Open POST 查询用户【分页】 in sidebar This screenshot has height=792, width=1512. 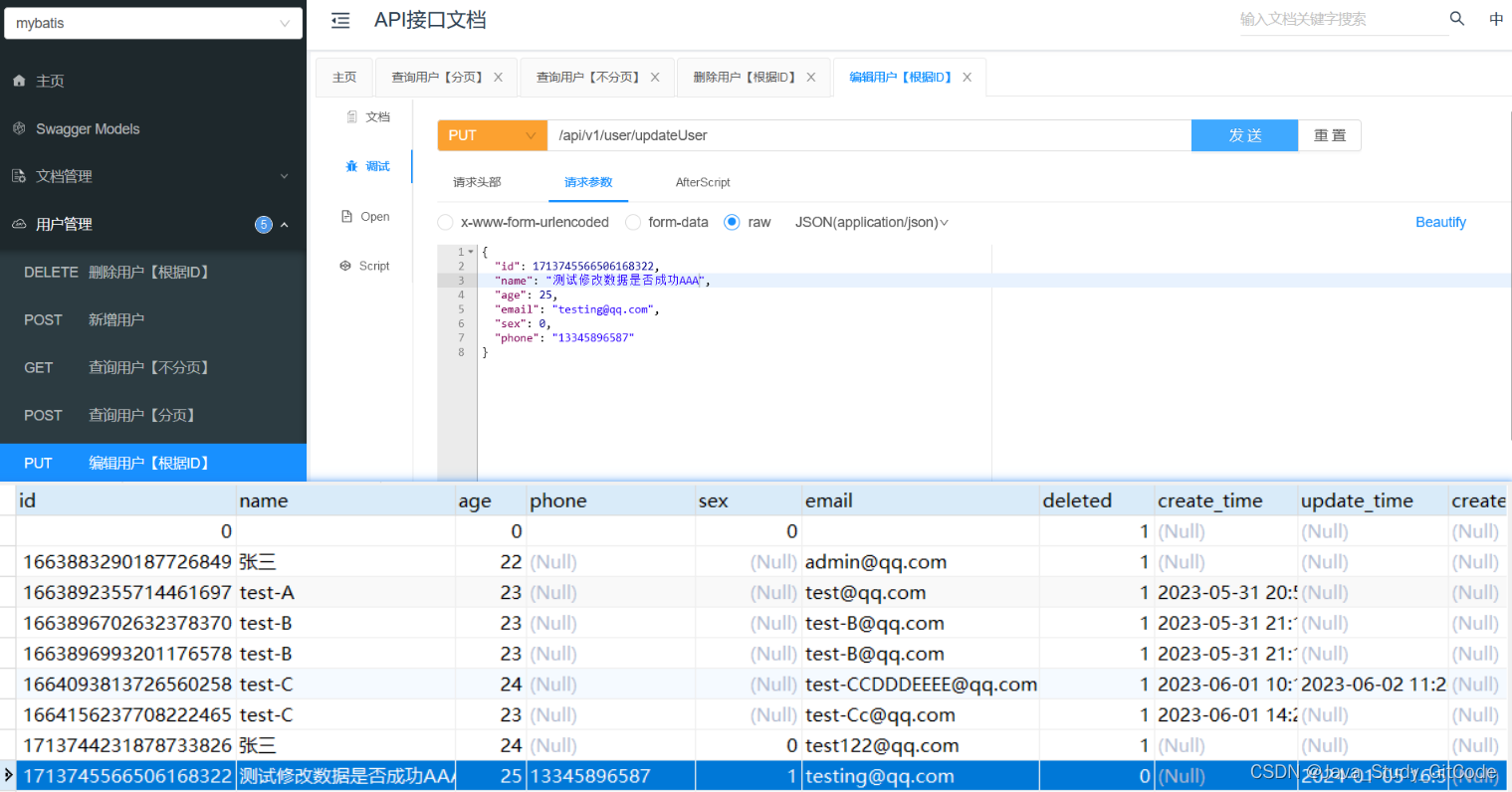(x=153, y=415)
